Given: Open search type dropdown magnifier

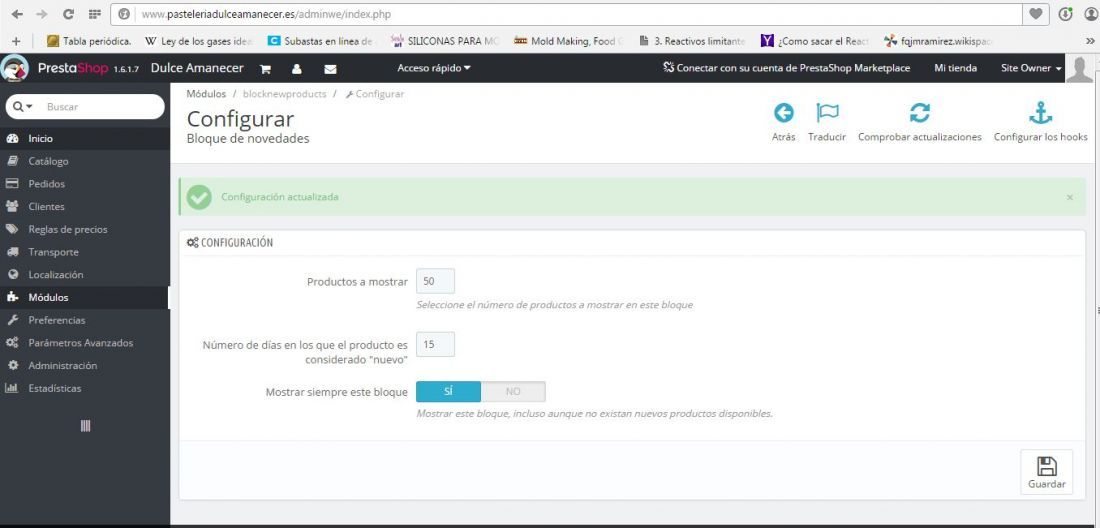Looking at the screenshot, I should [x=23, y=107].
